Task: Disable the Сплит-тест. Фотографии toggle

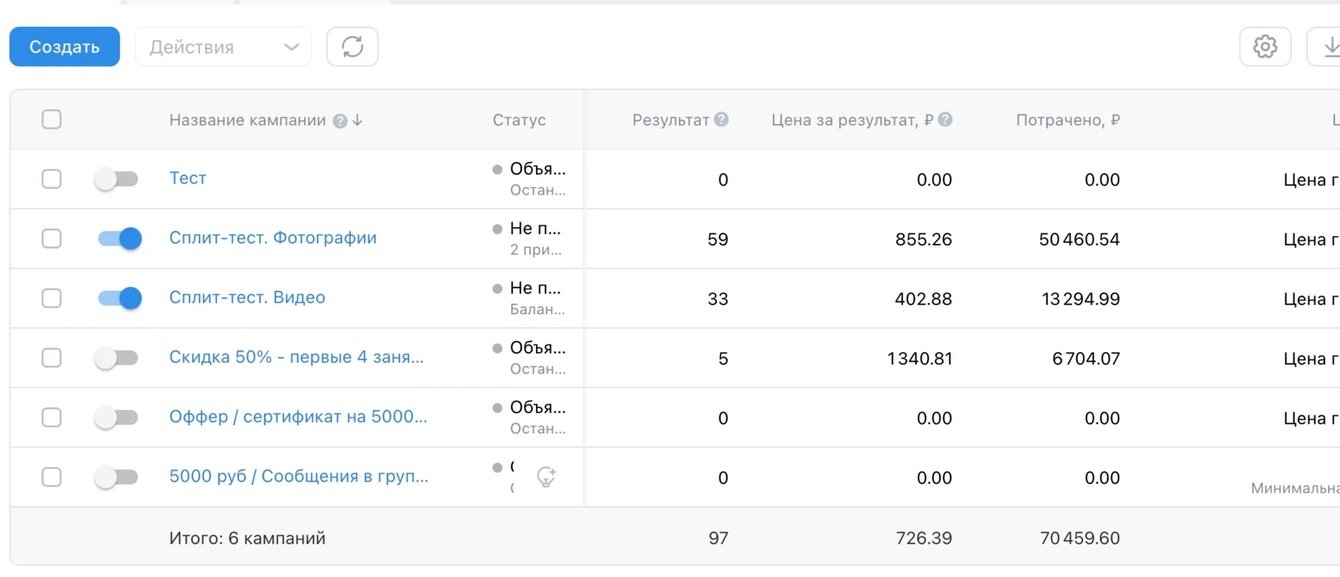Action: pyautogui.click(x=119, y=238)
